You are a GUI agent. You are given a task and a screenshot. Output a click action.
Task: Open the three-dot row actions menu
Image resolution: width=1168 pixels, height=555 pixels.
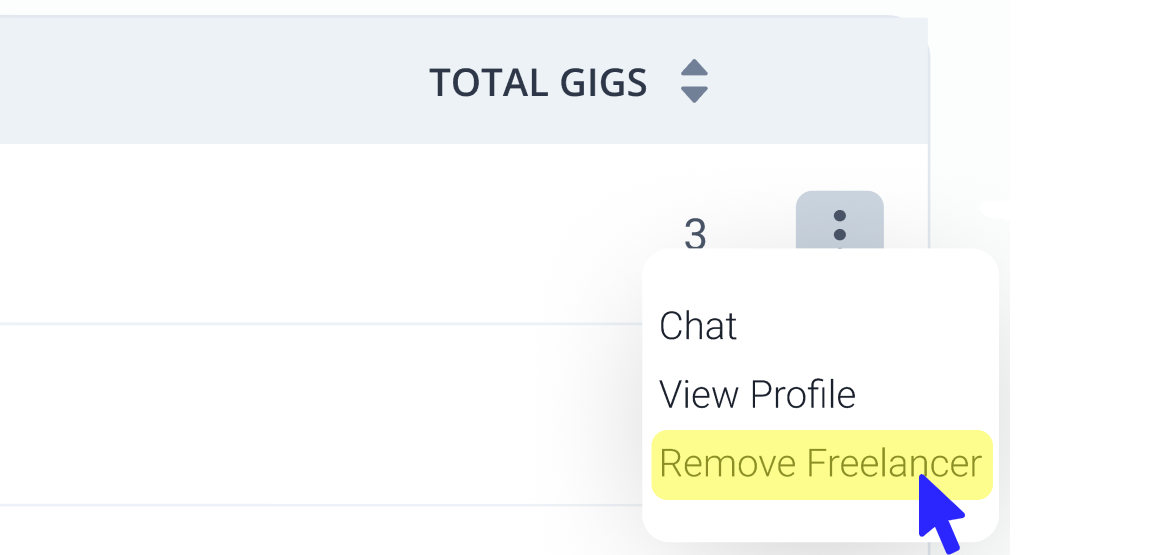pos(839,220)
